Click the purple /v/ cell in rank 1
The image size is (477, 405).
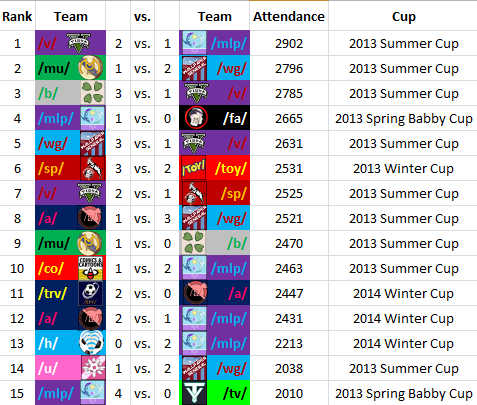[70, 43]
